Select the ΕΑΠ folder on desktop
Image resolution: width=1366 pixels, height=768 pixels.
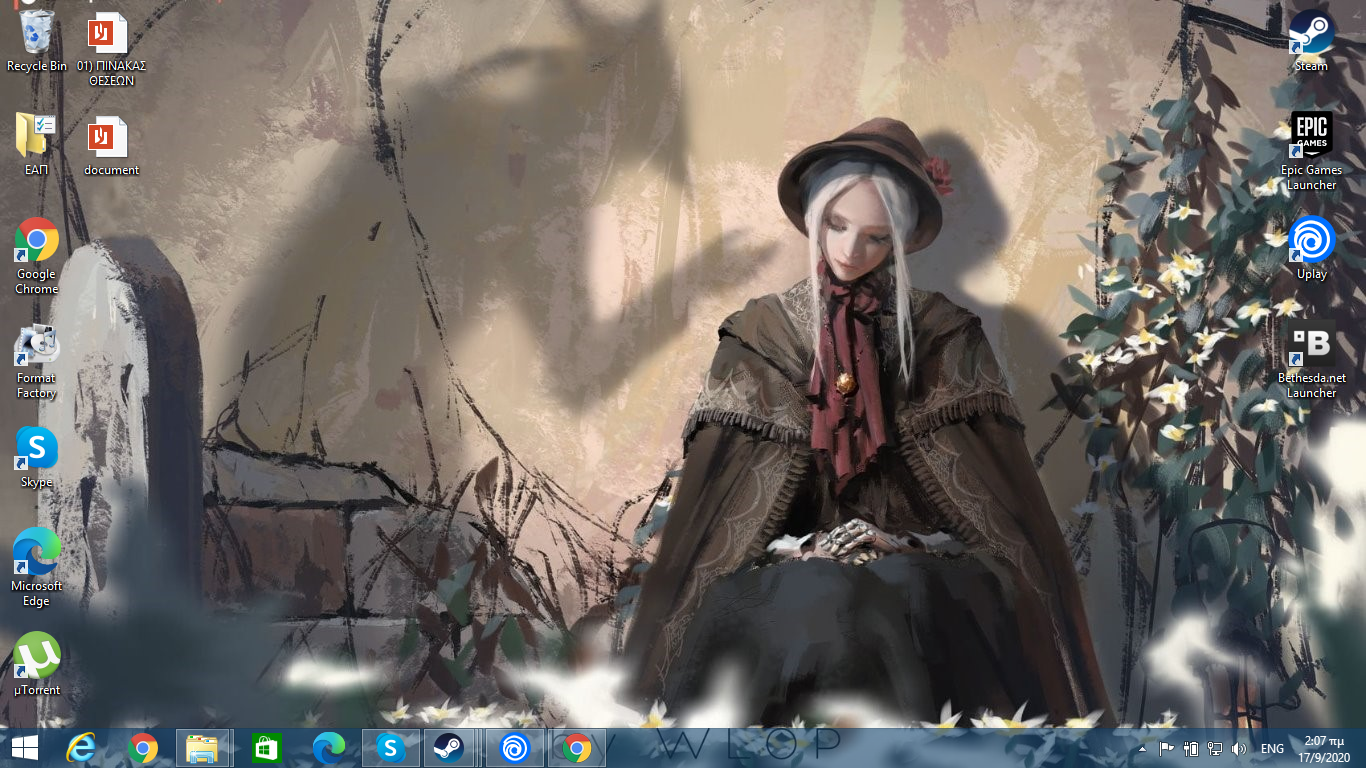point(37,139)
